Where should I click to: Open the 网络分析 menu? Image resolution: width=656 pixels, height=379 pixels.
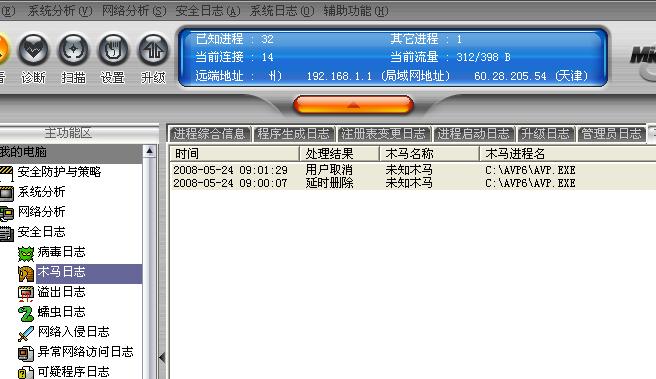pos(134,11)
